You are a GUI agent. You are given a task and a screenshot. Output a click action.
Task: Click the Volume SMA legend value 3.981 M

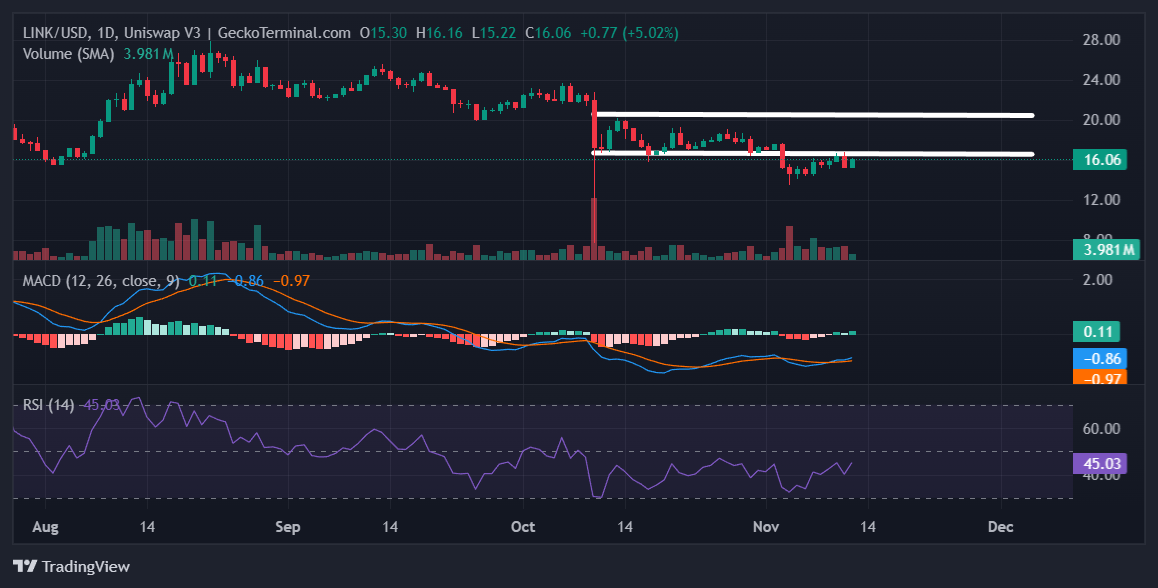click(148, 54)
